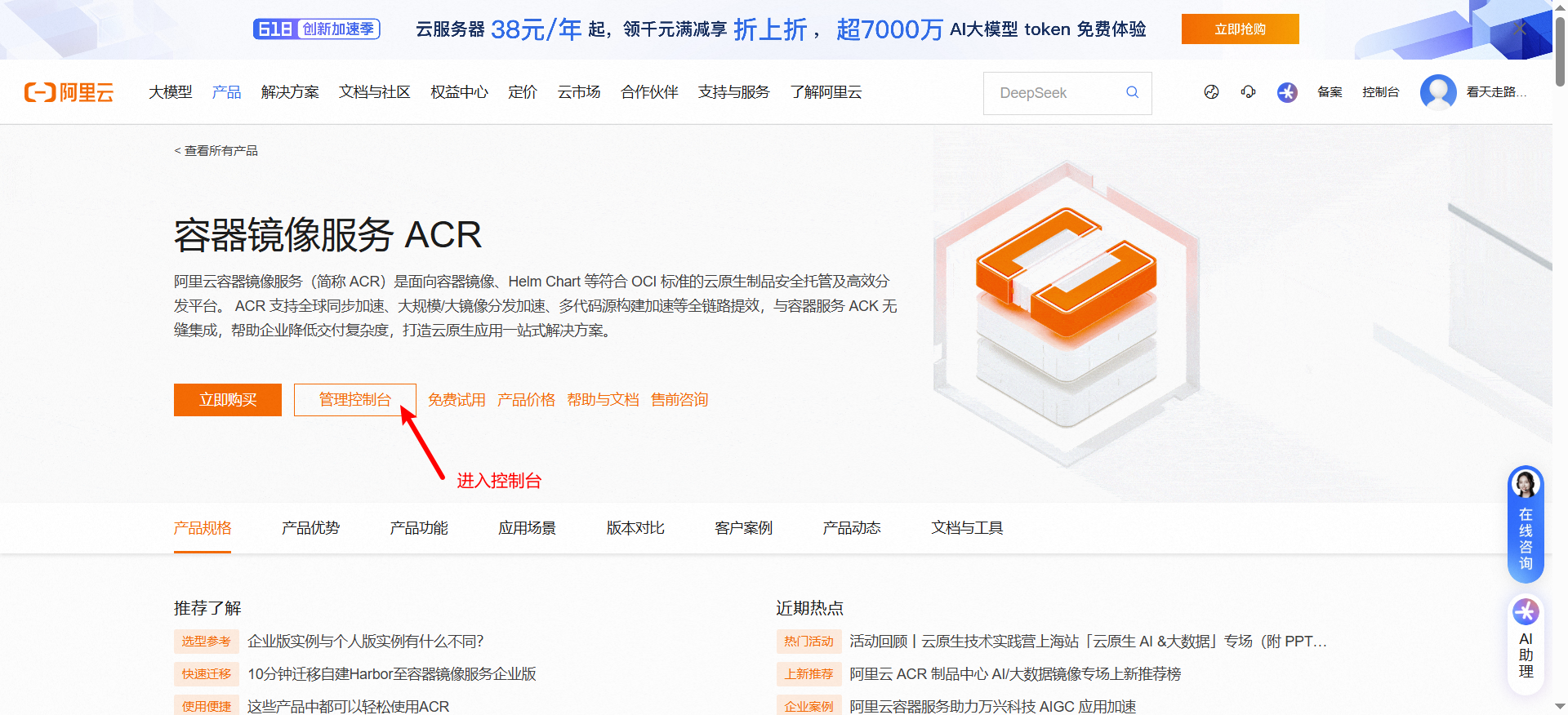Open the user avatar profile

(x=1438, y=92)
